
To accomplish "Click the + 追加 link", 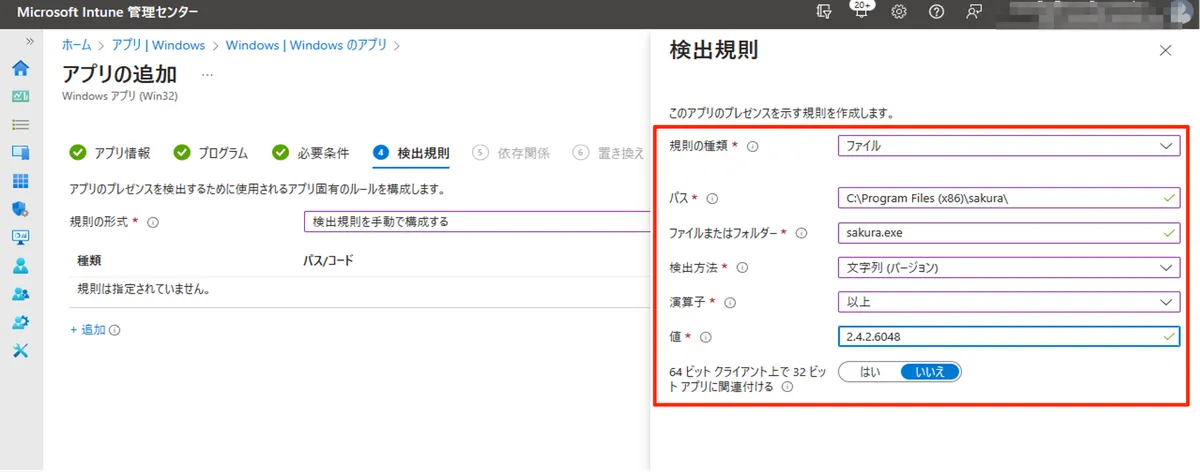I will point(88,329).
